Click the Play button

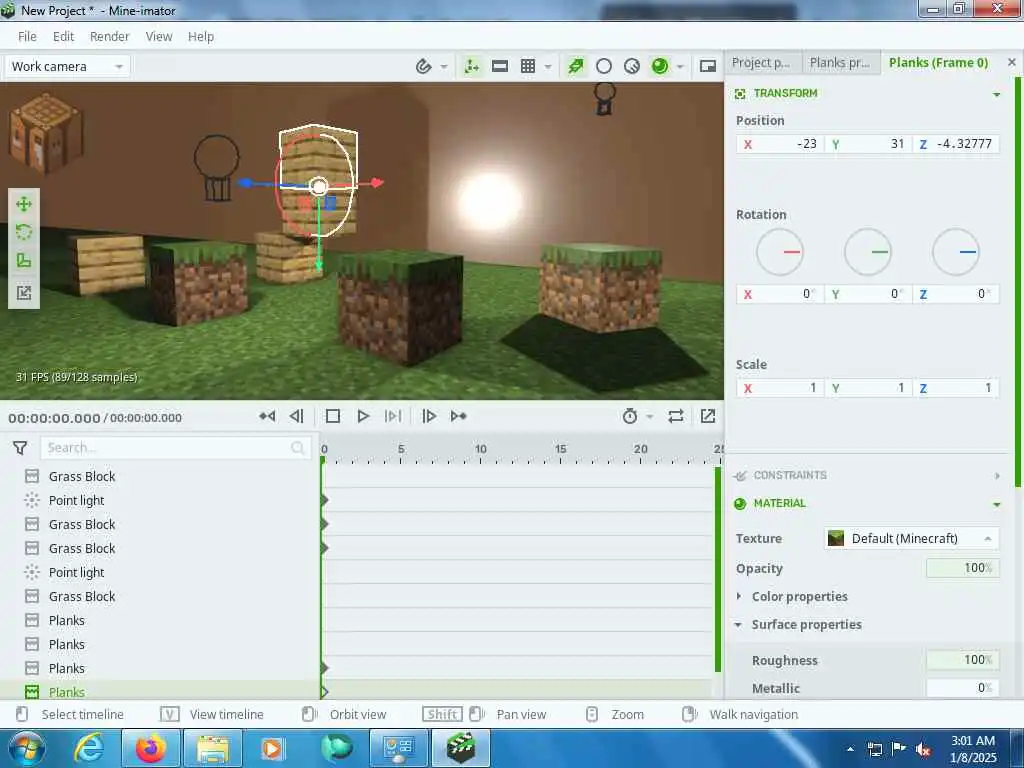click(363, 416)
